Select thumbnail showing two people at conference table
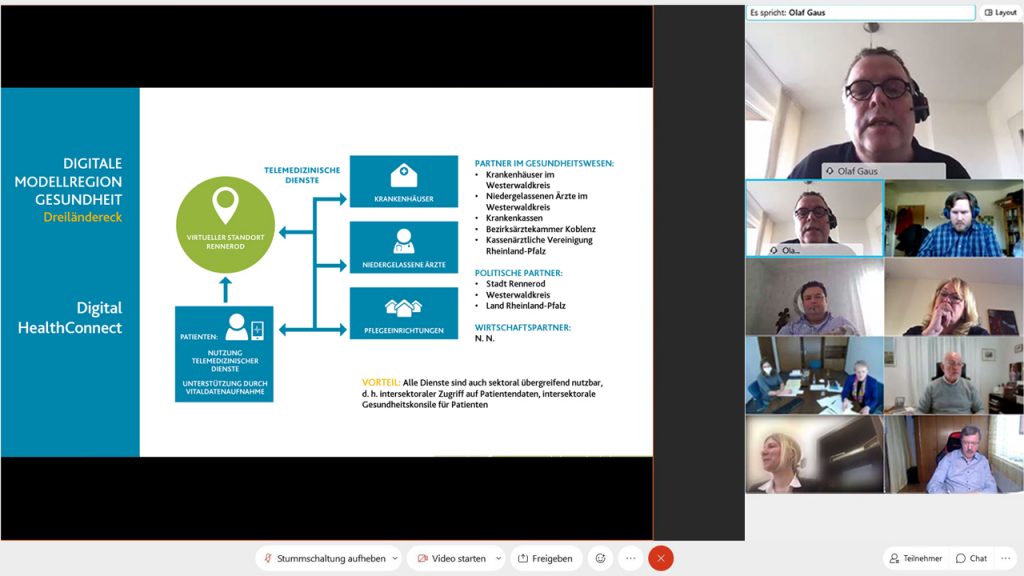The width and height of the screenshot is (1024, 576). [815, 376]
